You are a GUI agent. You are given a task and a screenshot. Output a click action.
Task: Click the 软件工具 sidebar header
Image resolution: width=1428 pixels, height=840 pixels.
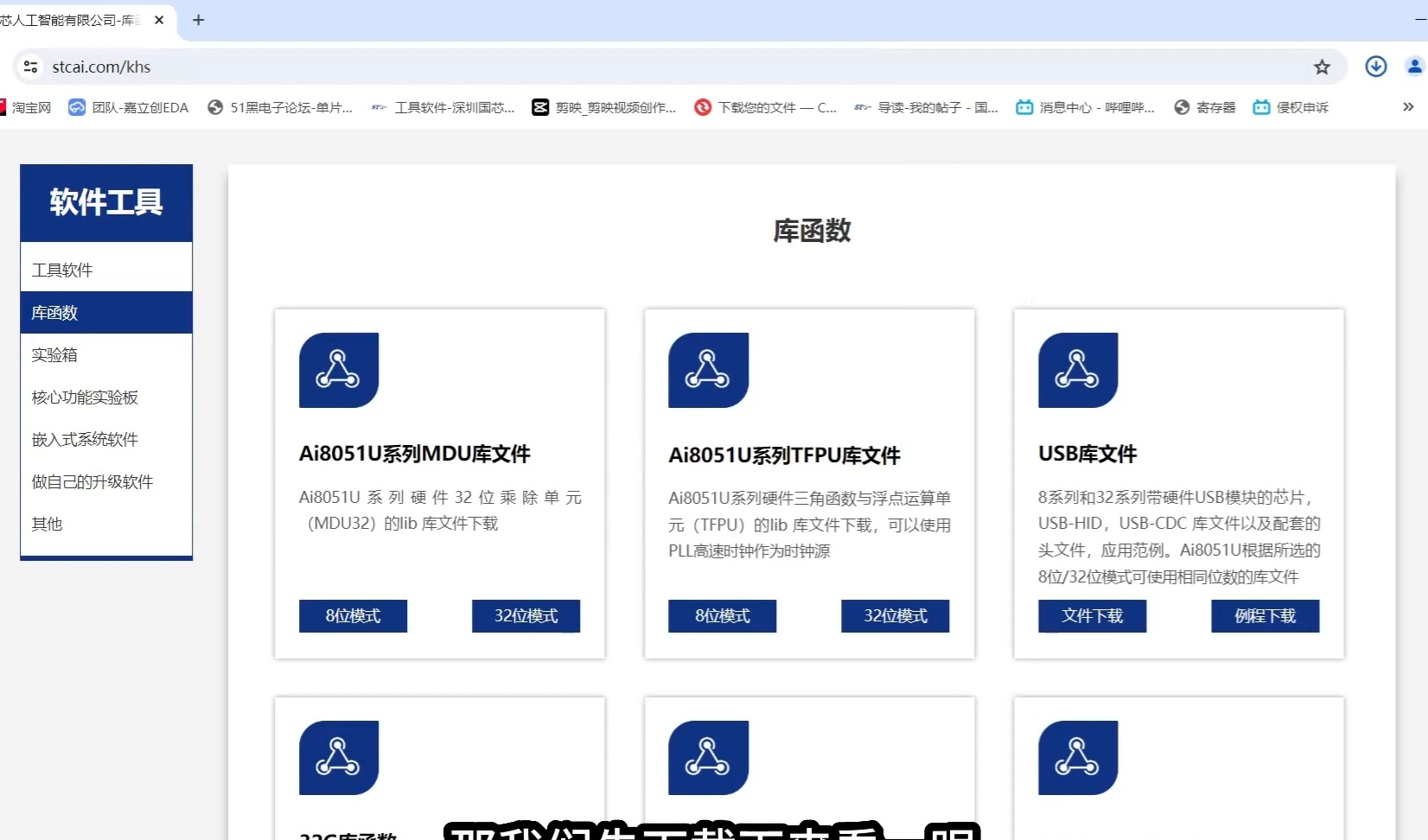pyautogui.click(x=106, y=202)
